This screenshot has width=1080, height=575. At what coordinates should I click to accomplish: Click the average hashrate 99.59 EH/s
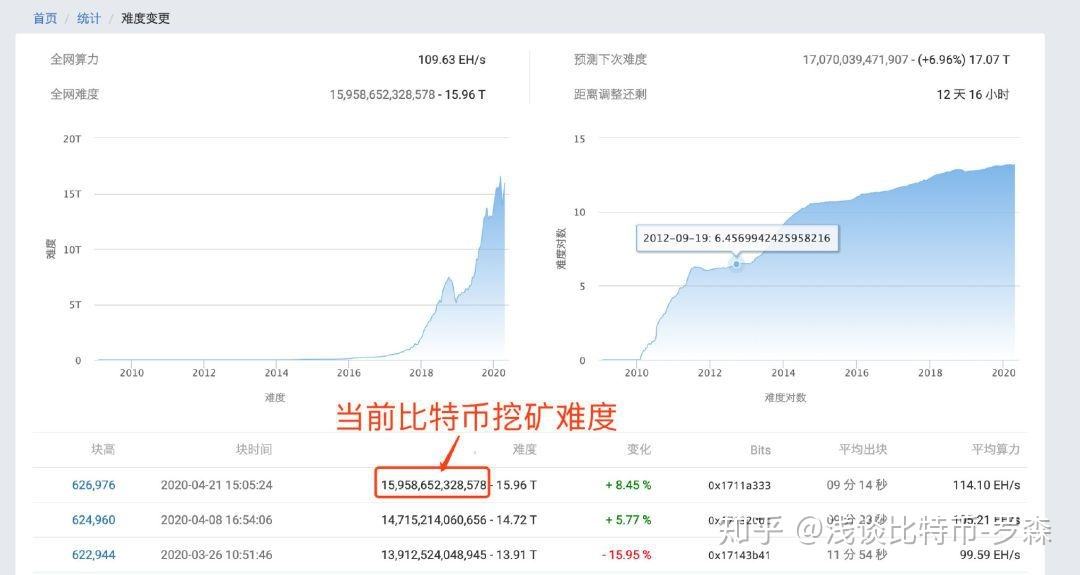(x=990, y=555)
